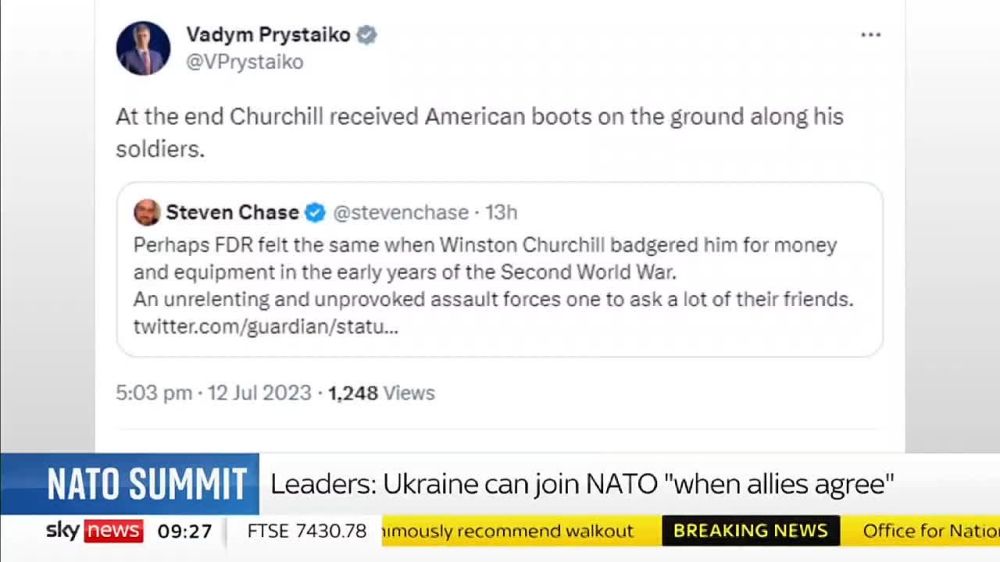1000x562 pixels.
Task: Click Steven Chase's small avatar
Action: pyautogui.click(x=147, y=212)
